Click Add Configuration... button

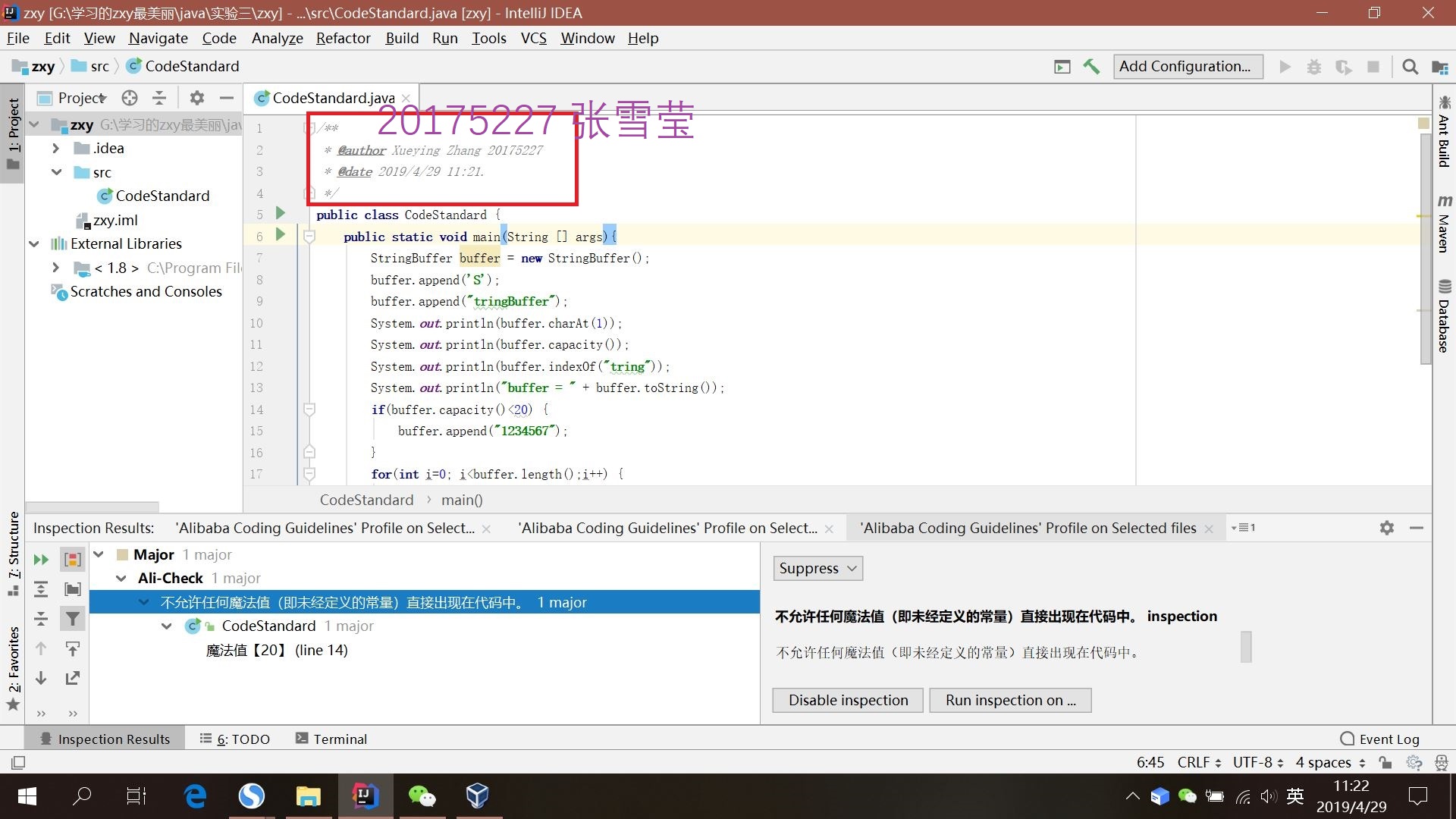pyautogui.click(x=1187, y=67)
